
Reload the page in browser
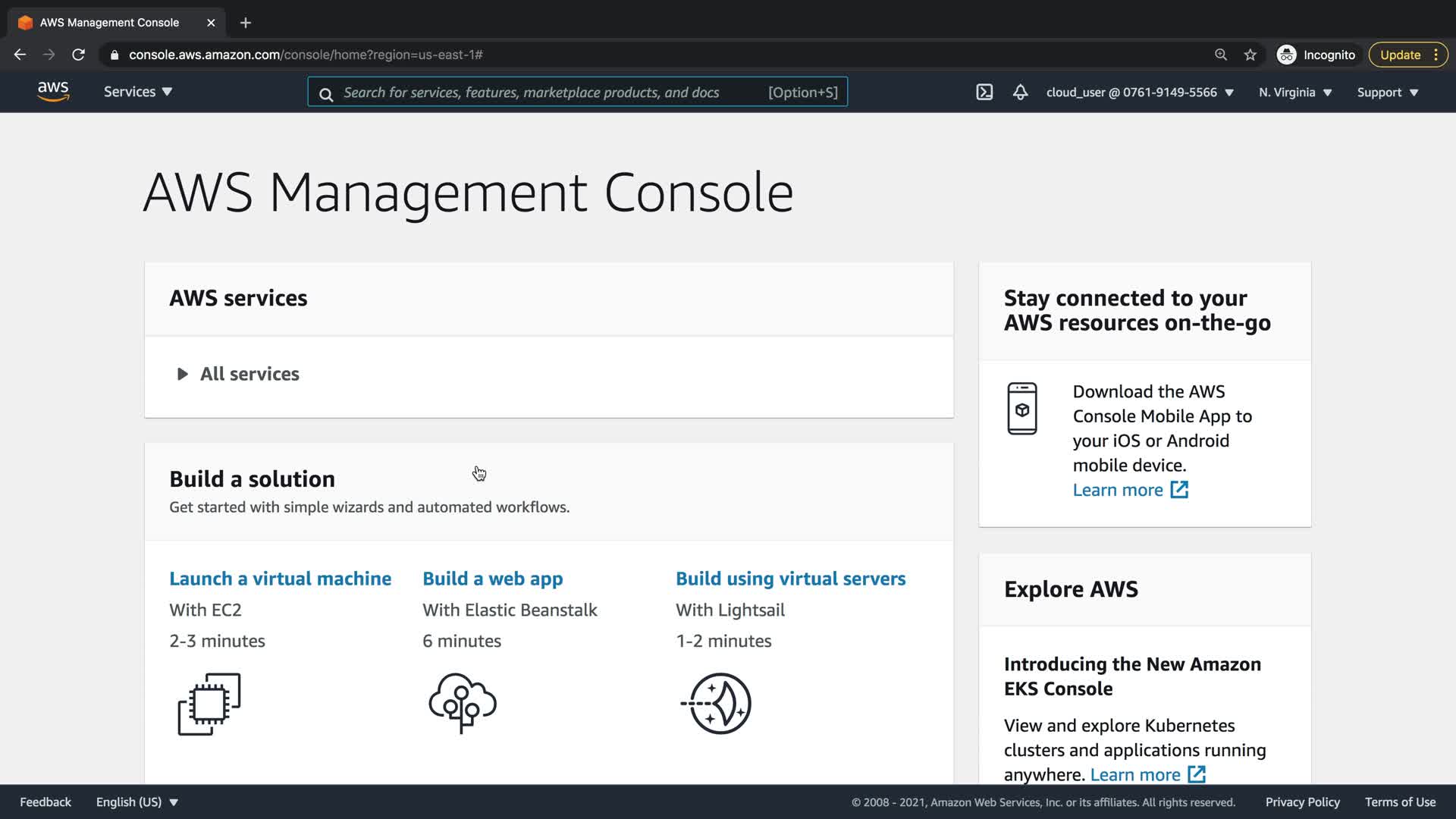pyautogui.click(x=78, y=55)
